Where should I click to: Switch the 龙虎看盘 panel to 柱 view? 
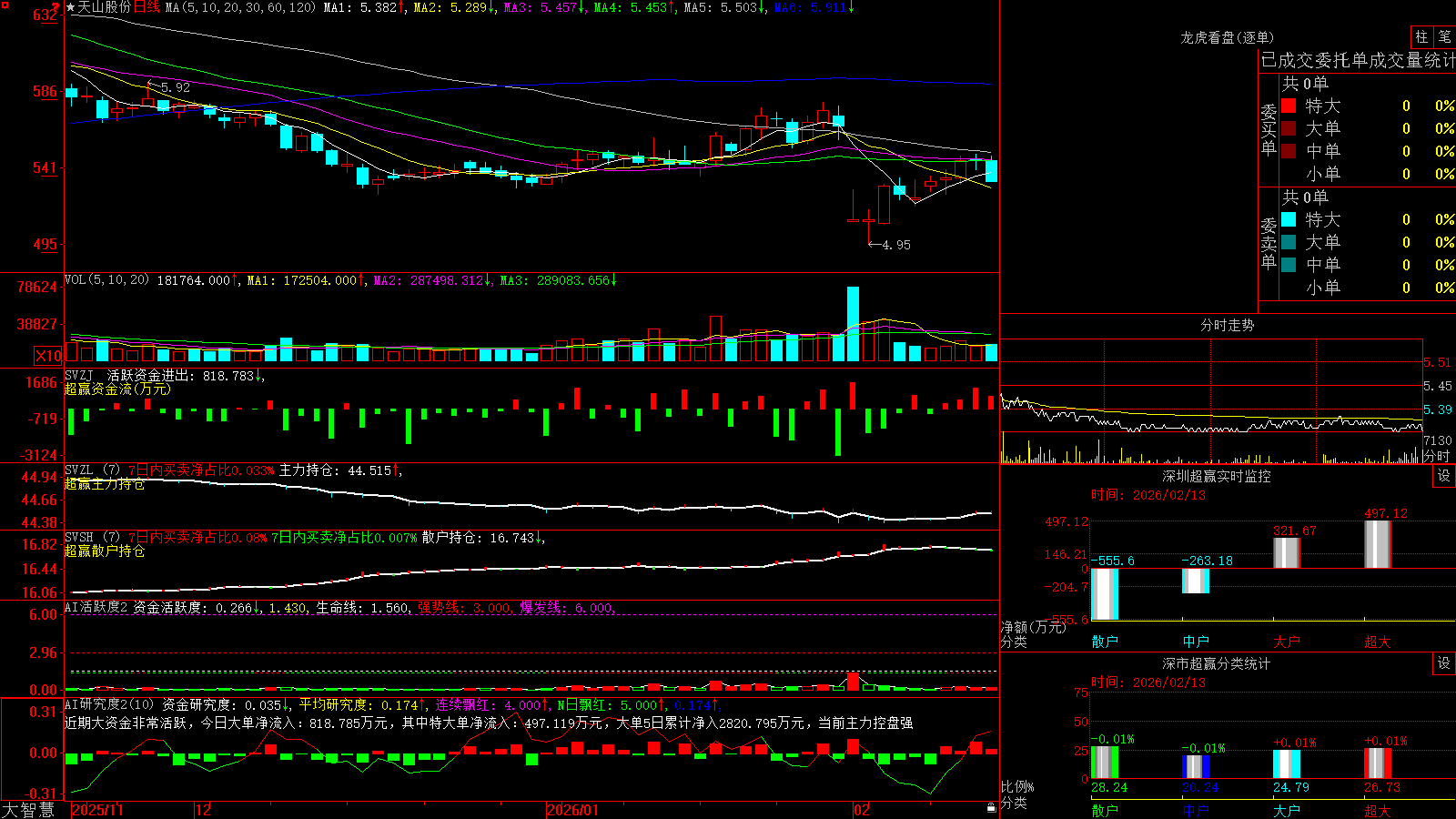[1421, 37]
